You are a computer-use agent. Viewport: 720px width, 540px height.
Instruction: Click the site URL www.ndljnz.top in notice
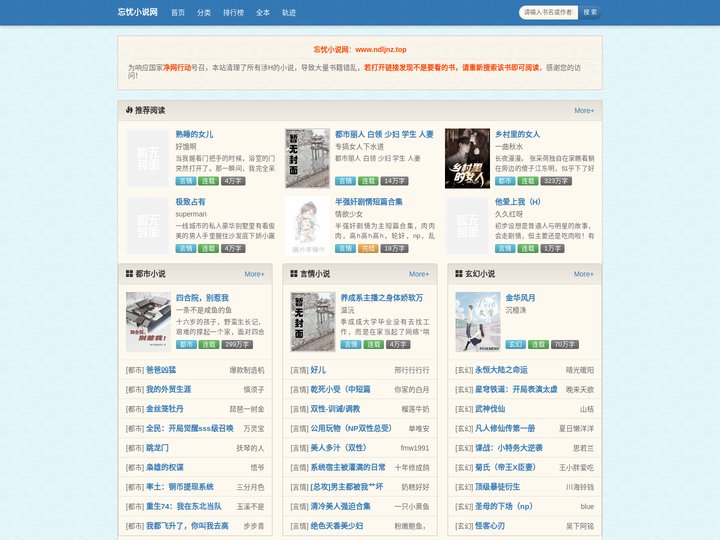coord(381,50)
